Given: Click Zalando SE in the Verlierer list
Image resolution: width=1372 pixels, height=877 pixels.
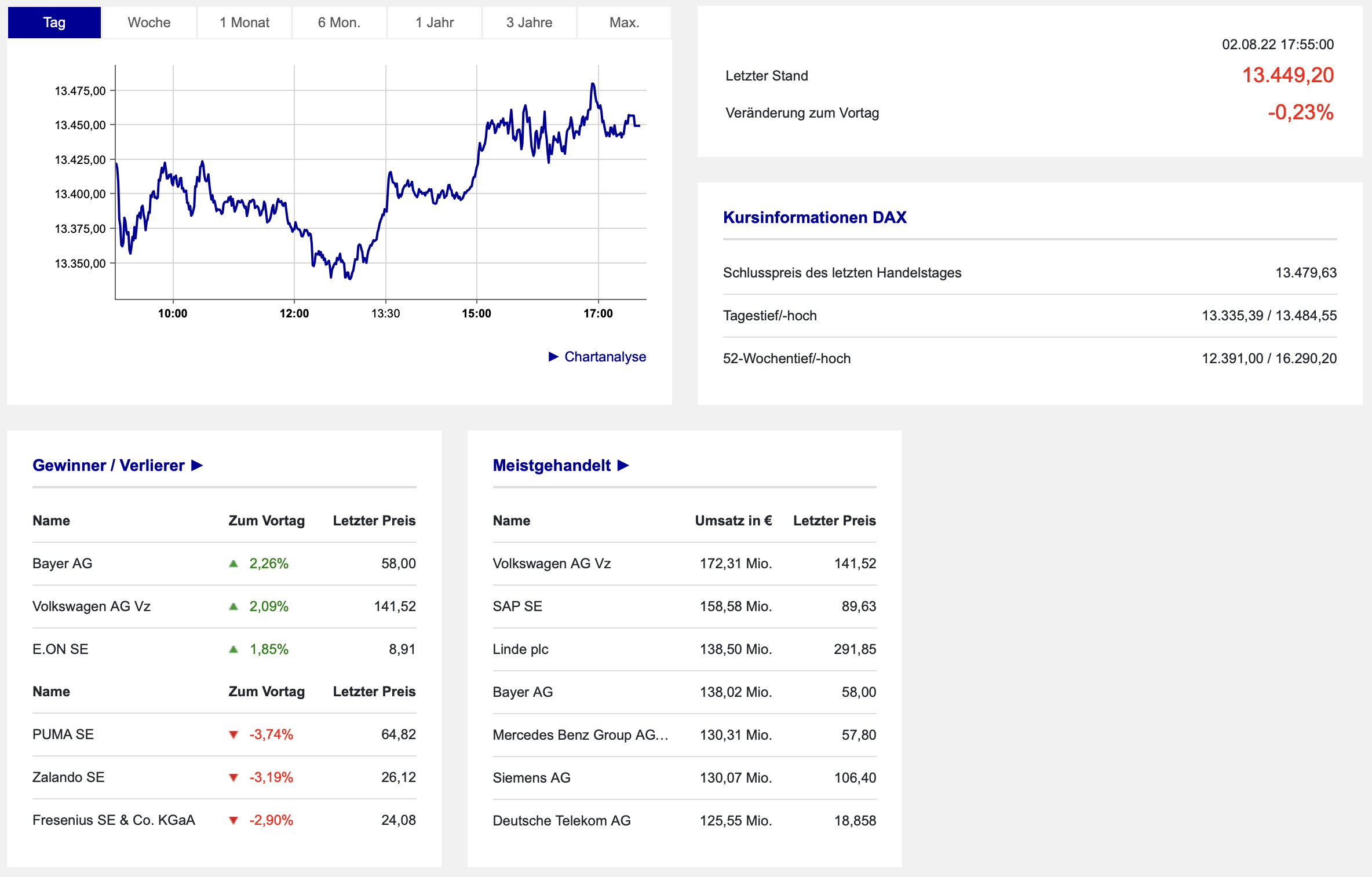Looking at the screenshot, I should (68, 777).
